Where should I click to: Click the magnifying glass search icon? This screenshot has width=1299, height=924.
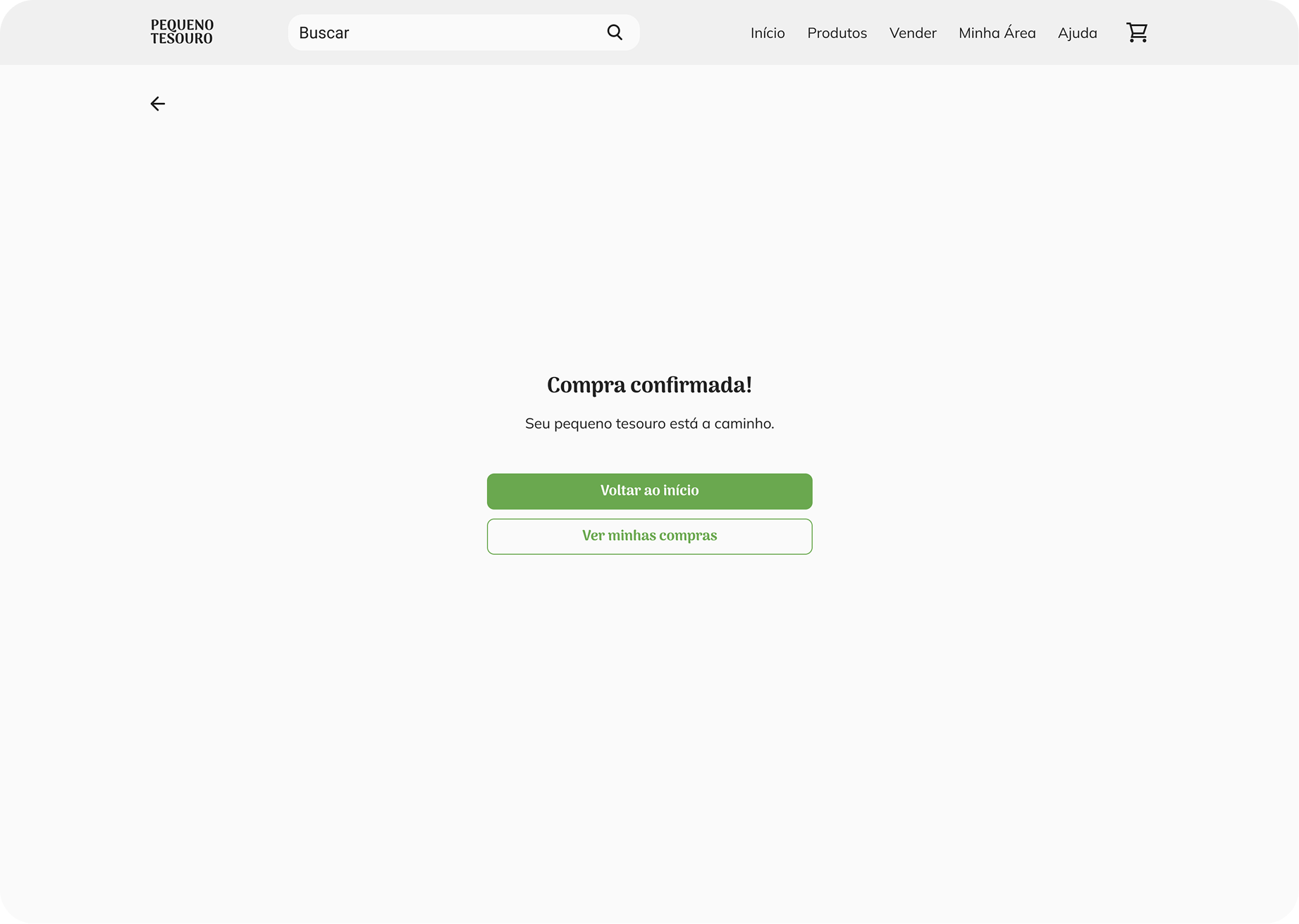[615, 32]
